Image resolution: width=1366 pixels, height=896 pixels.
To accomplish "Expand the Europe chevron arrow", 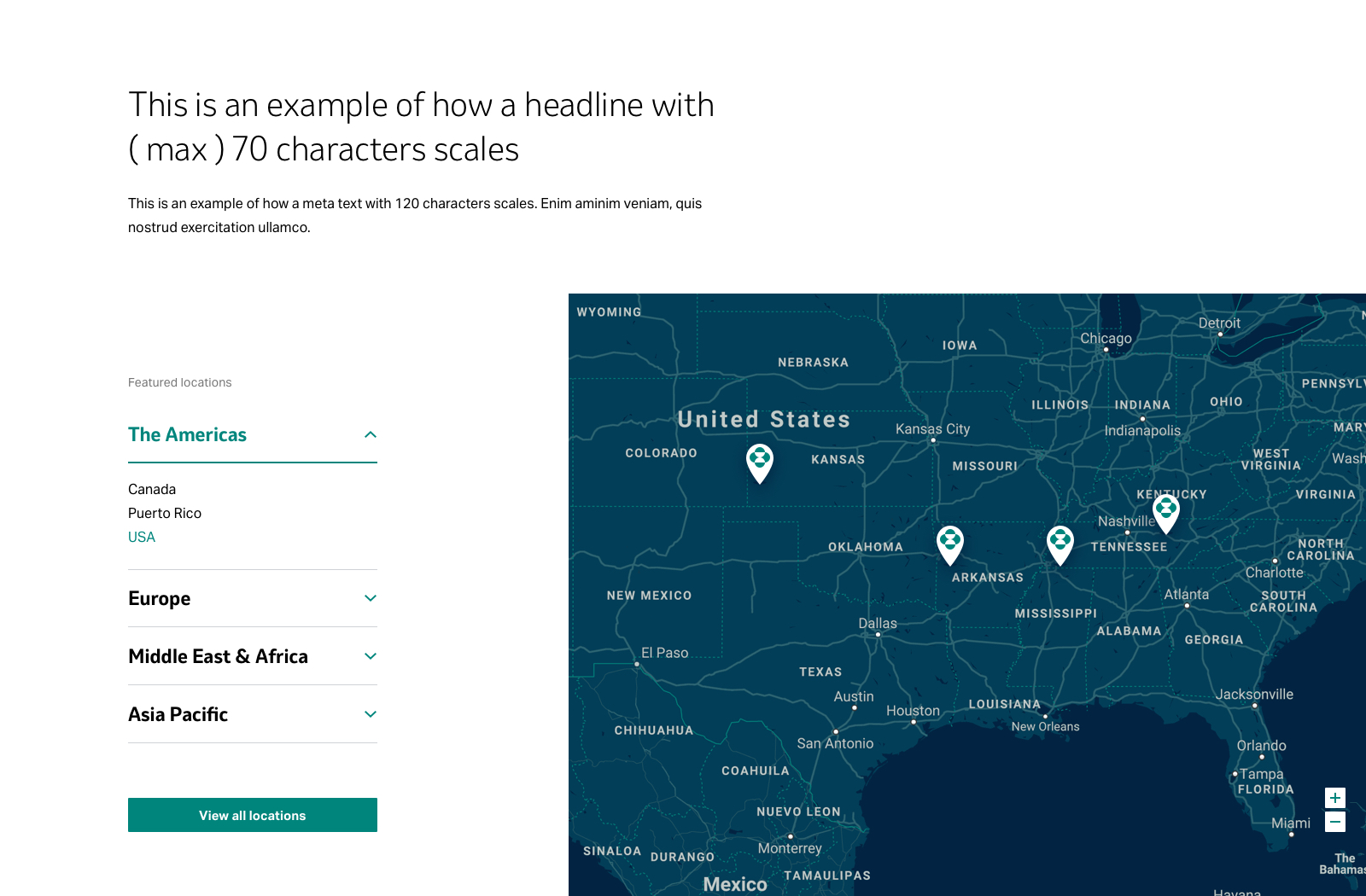I will [371, 598].
